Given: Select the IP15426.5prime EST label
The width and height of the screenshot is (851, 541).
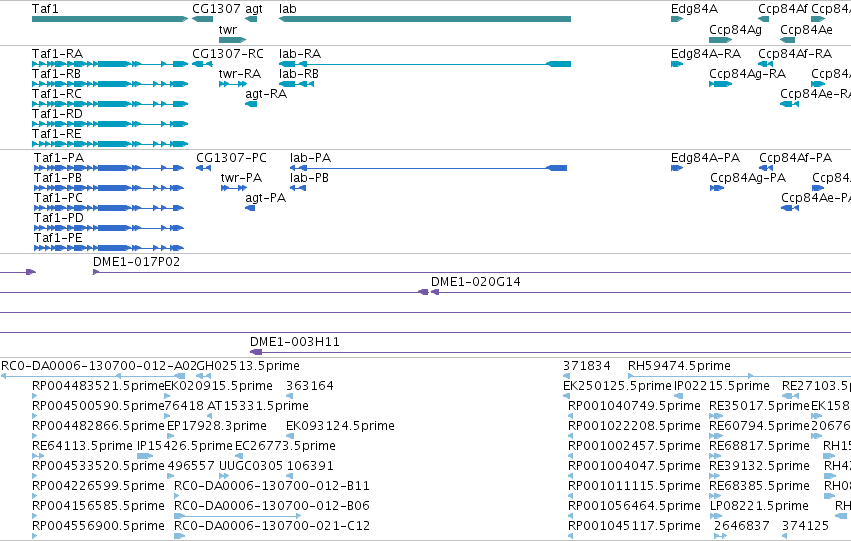Looking at the screenshot, I should [185, 447].
